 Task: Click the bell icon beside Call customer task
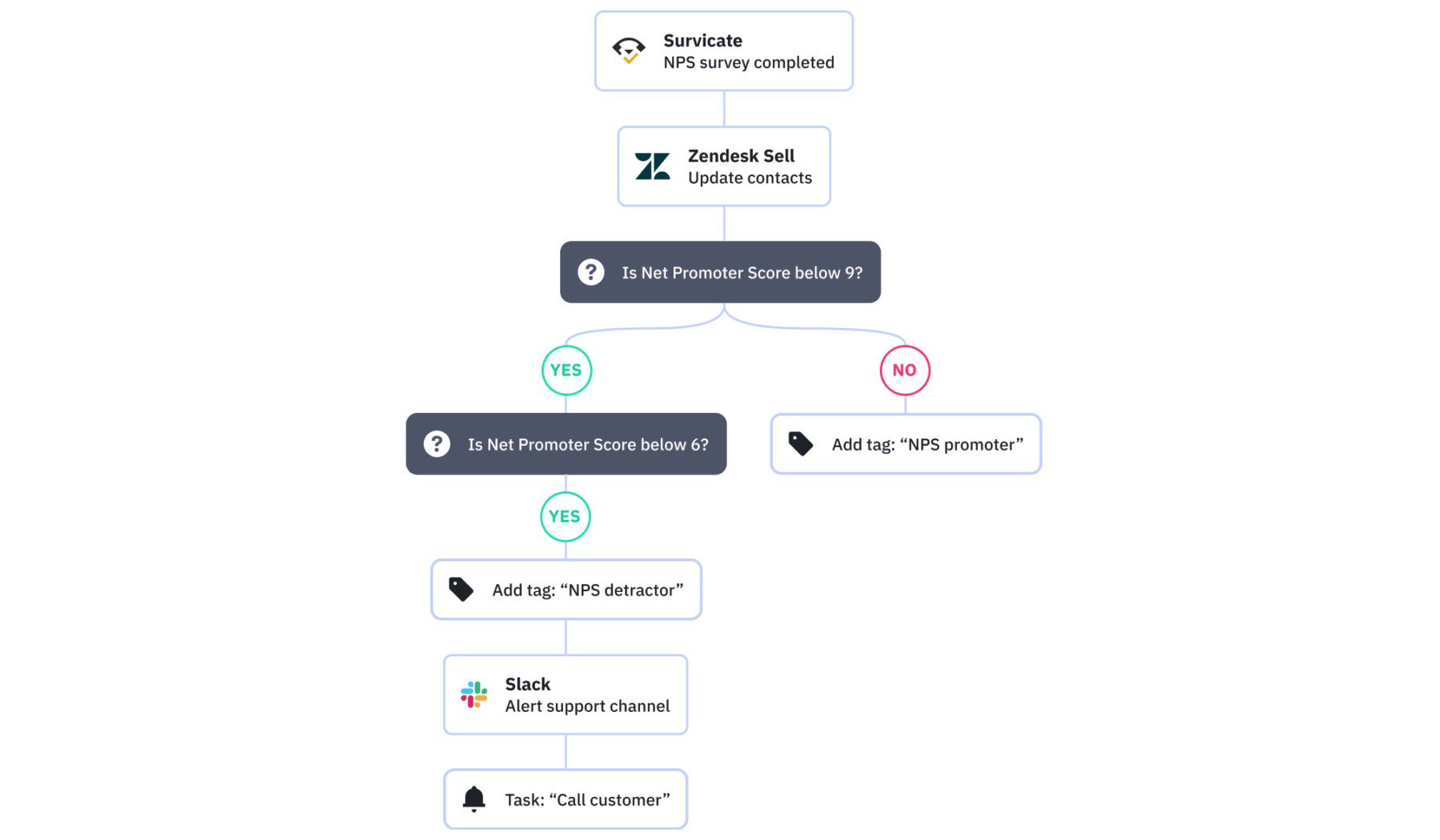(474, 798)
